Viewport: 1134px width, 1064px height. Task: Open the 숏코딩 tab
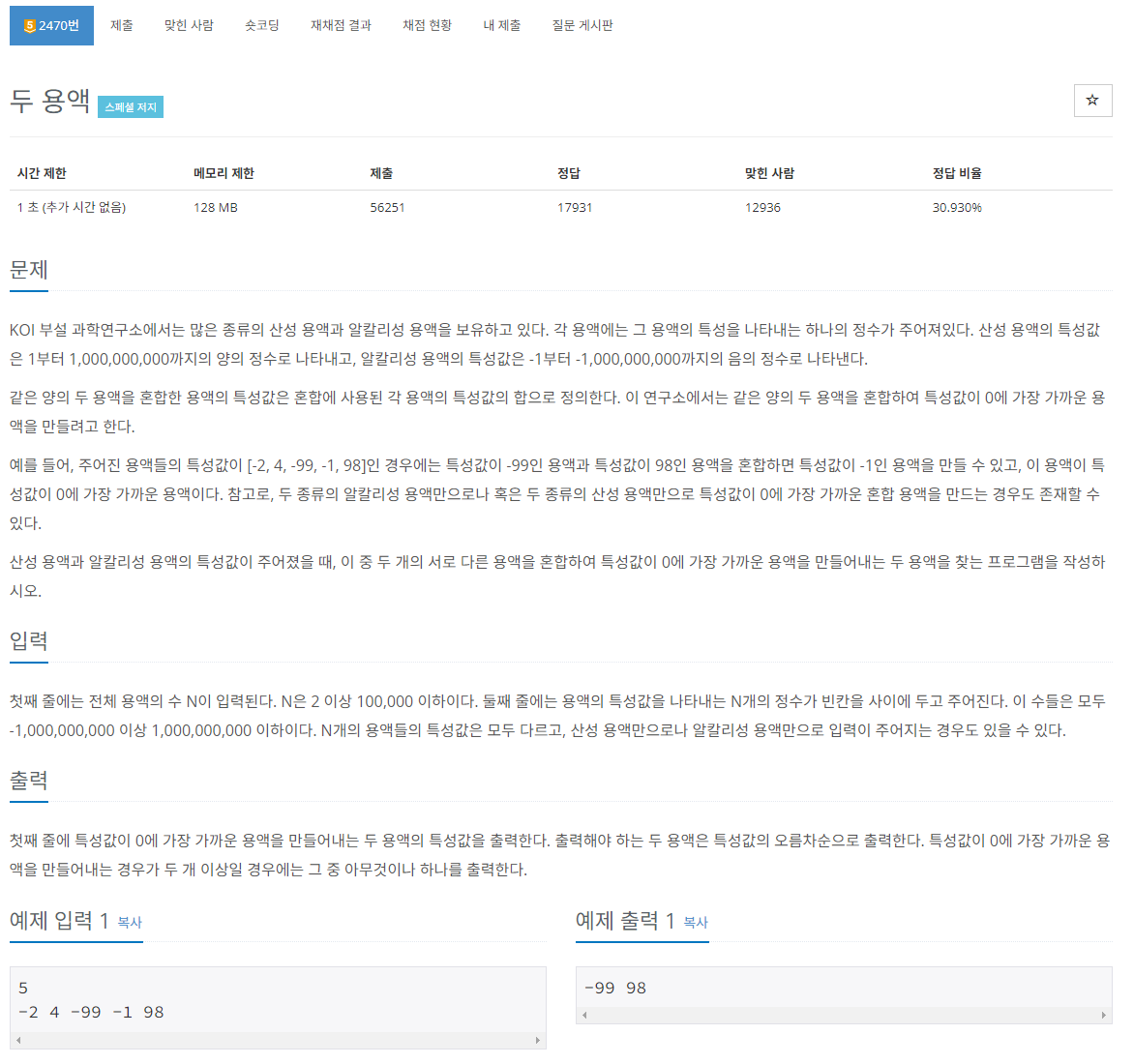click(x=262, y=25)
